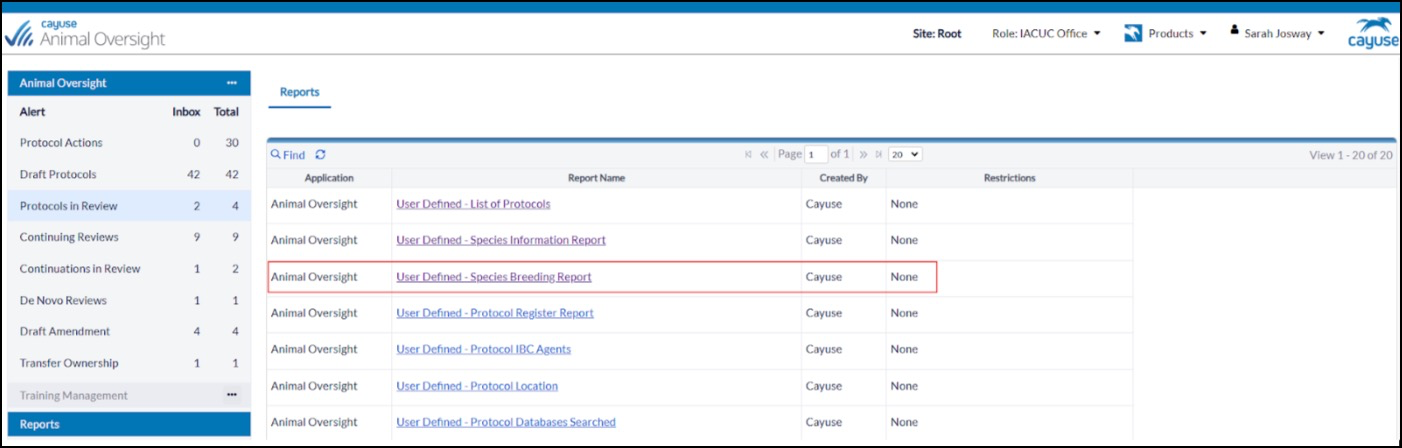Image resolution: width=1402 pixels, height=448 pixels.
Task: Sort by the Report Name column header
Action: 596,178
